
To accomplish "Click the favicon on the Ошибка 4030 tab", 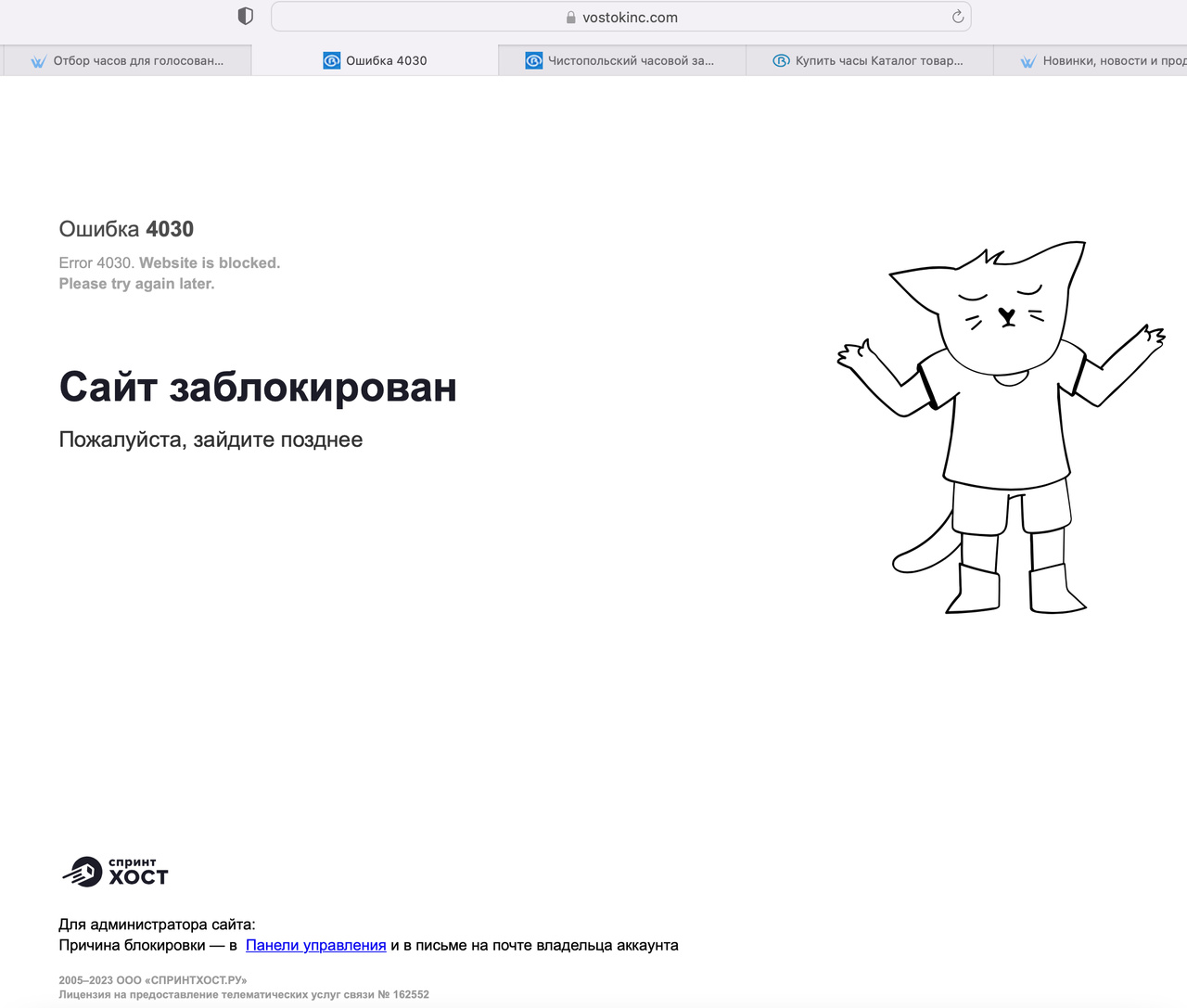I will point(331,60).
